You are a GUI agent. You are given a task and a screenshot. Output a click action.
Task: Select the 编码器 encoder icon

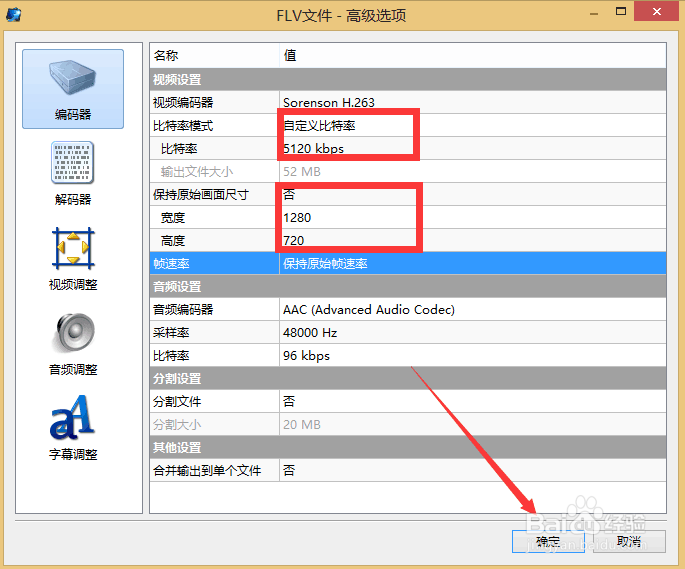click(x=73, y=89)
